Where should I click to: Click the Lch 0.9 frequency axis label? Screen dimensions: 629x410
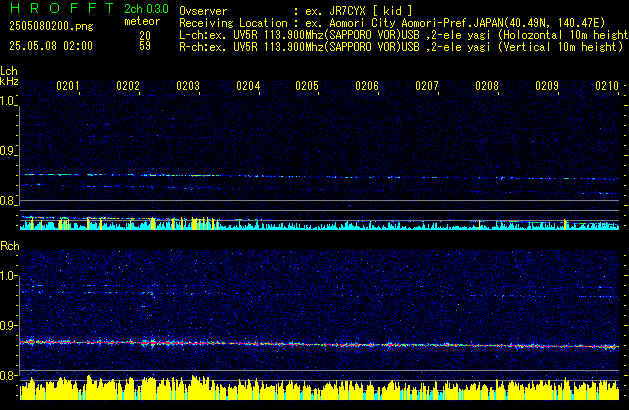[7, 151]
